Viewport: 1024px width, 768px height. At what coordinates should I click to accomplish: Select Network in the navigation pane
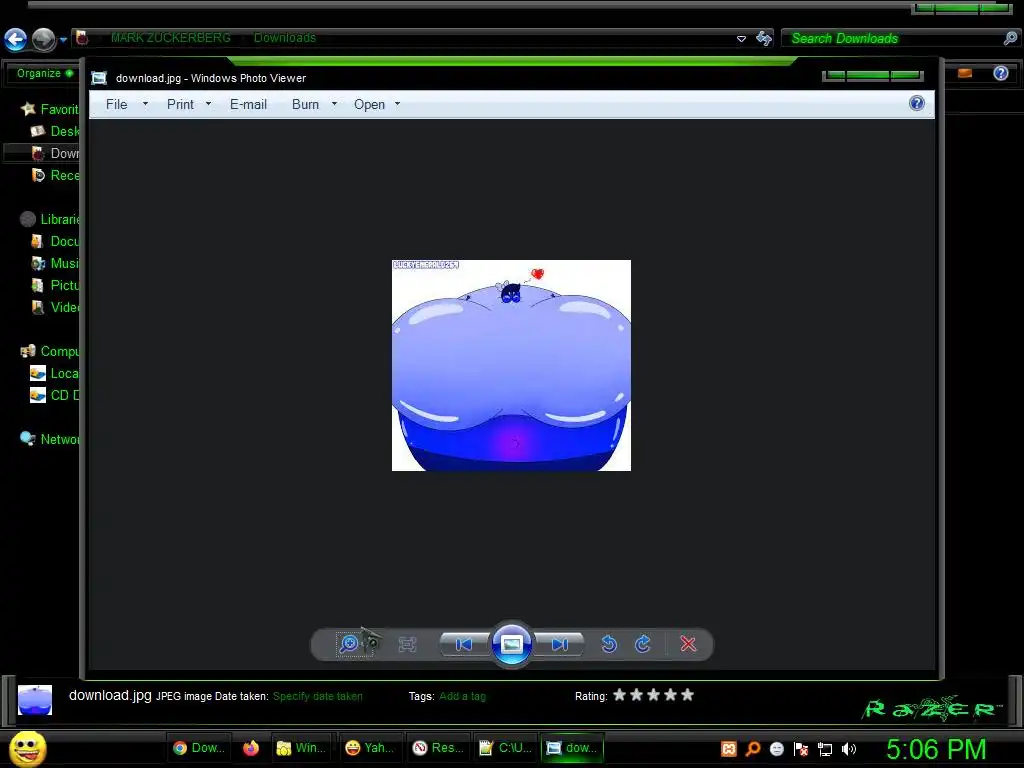click(x=50, y=440)
